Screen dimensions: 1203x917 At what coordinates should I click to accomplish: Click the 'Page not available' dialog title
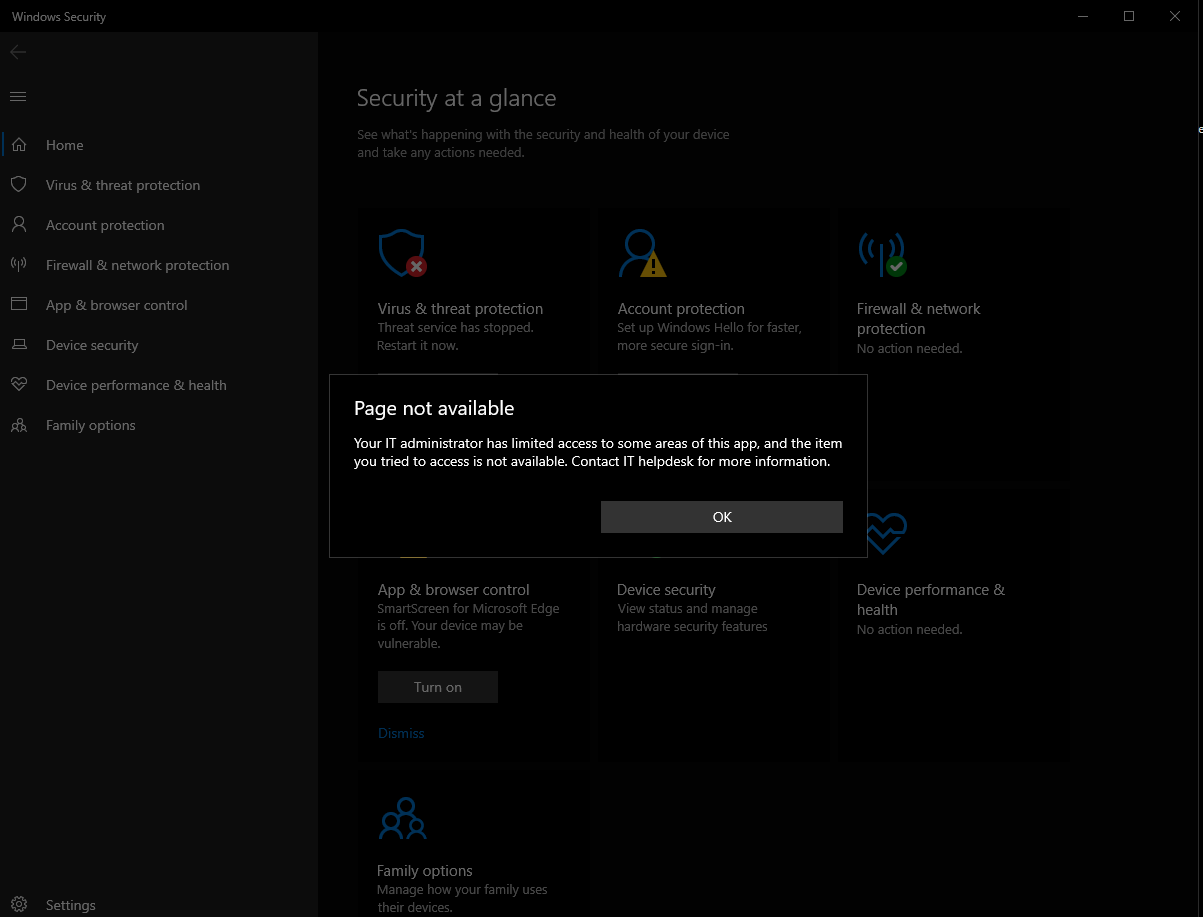click(434, 408)
